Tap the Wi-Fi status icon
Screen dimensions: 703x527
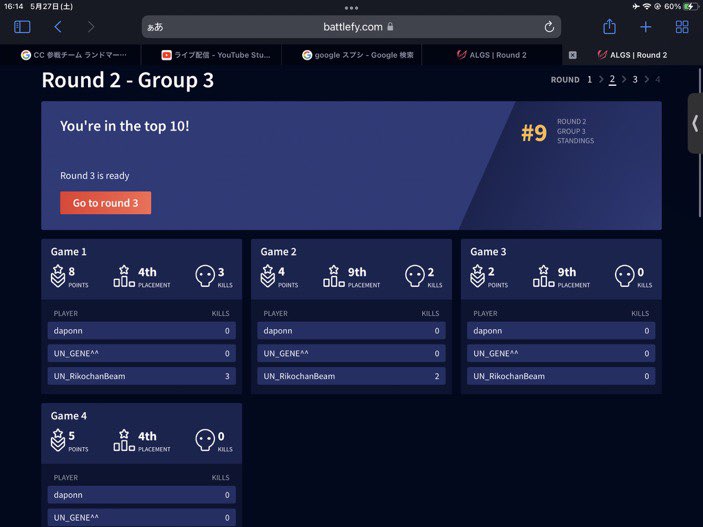coord(647,6)
